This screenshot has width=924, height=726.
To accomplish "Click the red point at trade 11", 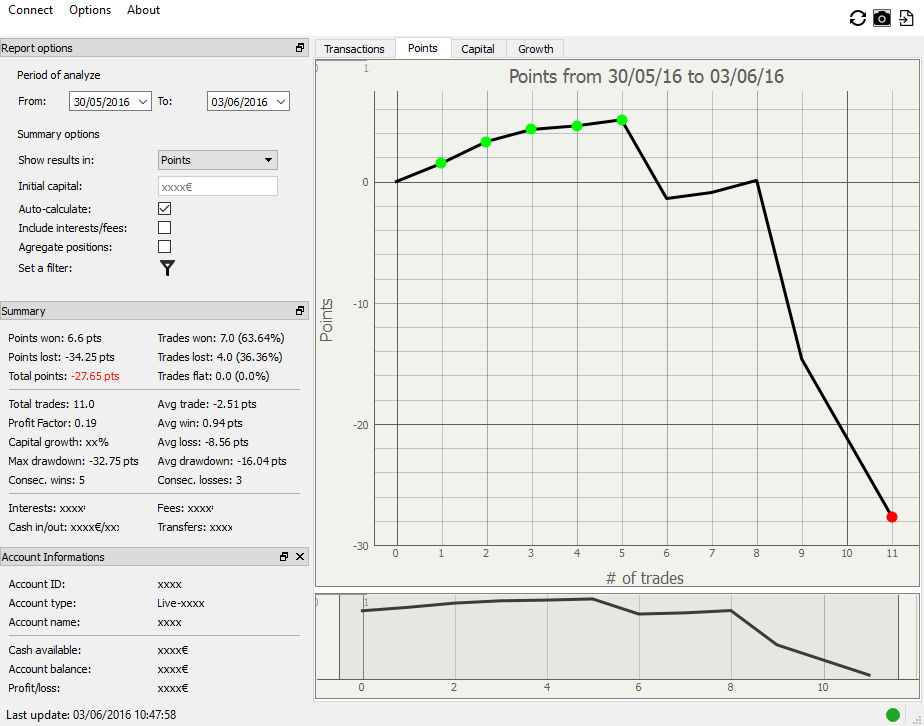I will coord(892,517).
